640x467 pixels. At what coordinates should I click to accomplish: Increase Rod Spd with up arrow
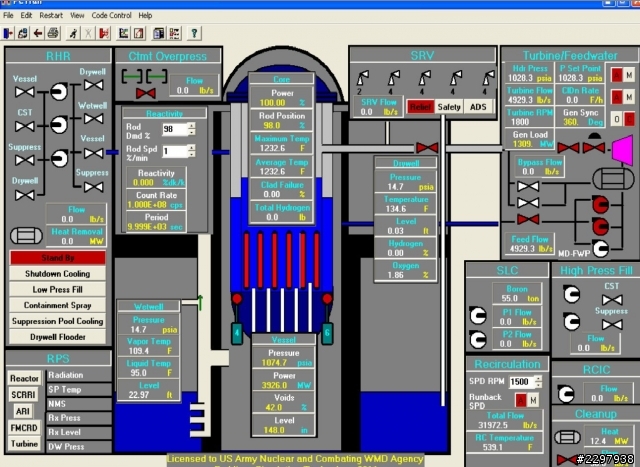tap(191, 148)
